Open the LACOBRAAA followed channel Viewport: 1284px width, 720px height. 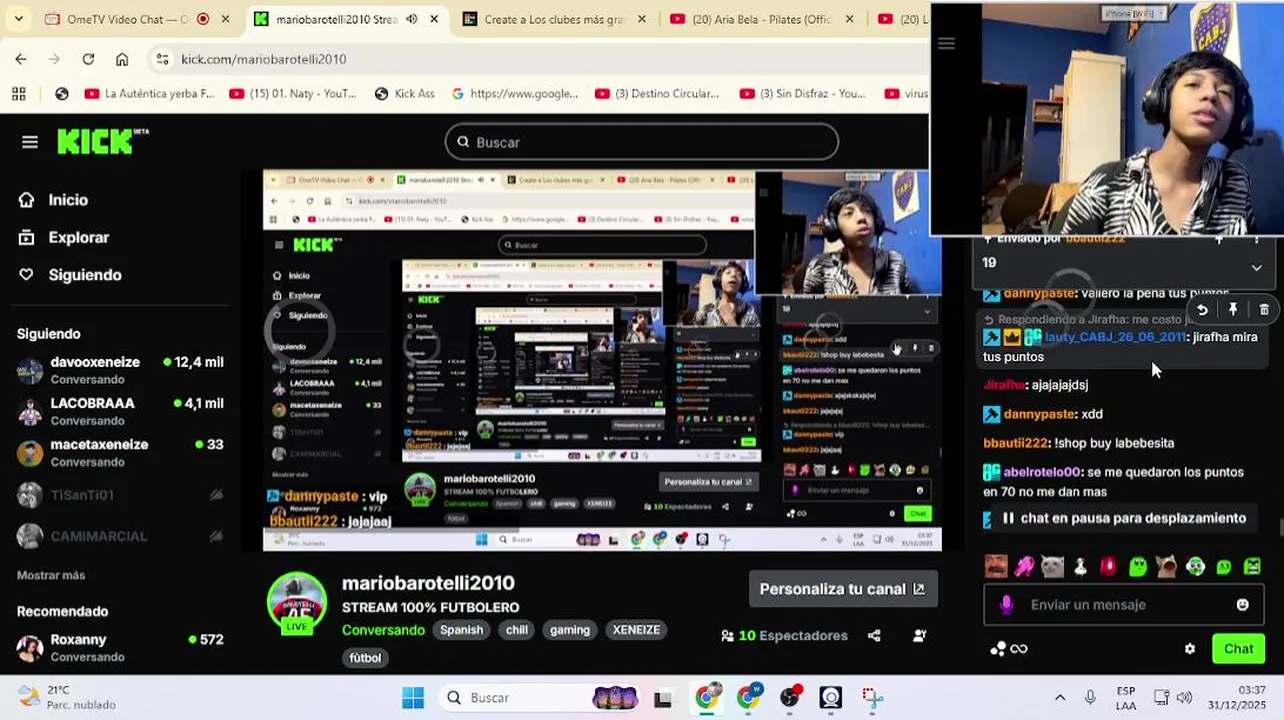120,411
